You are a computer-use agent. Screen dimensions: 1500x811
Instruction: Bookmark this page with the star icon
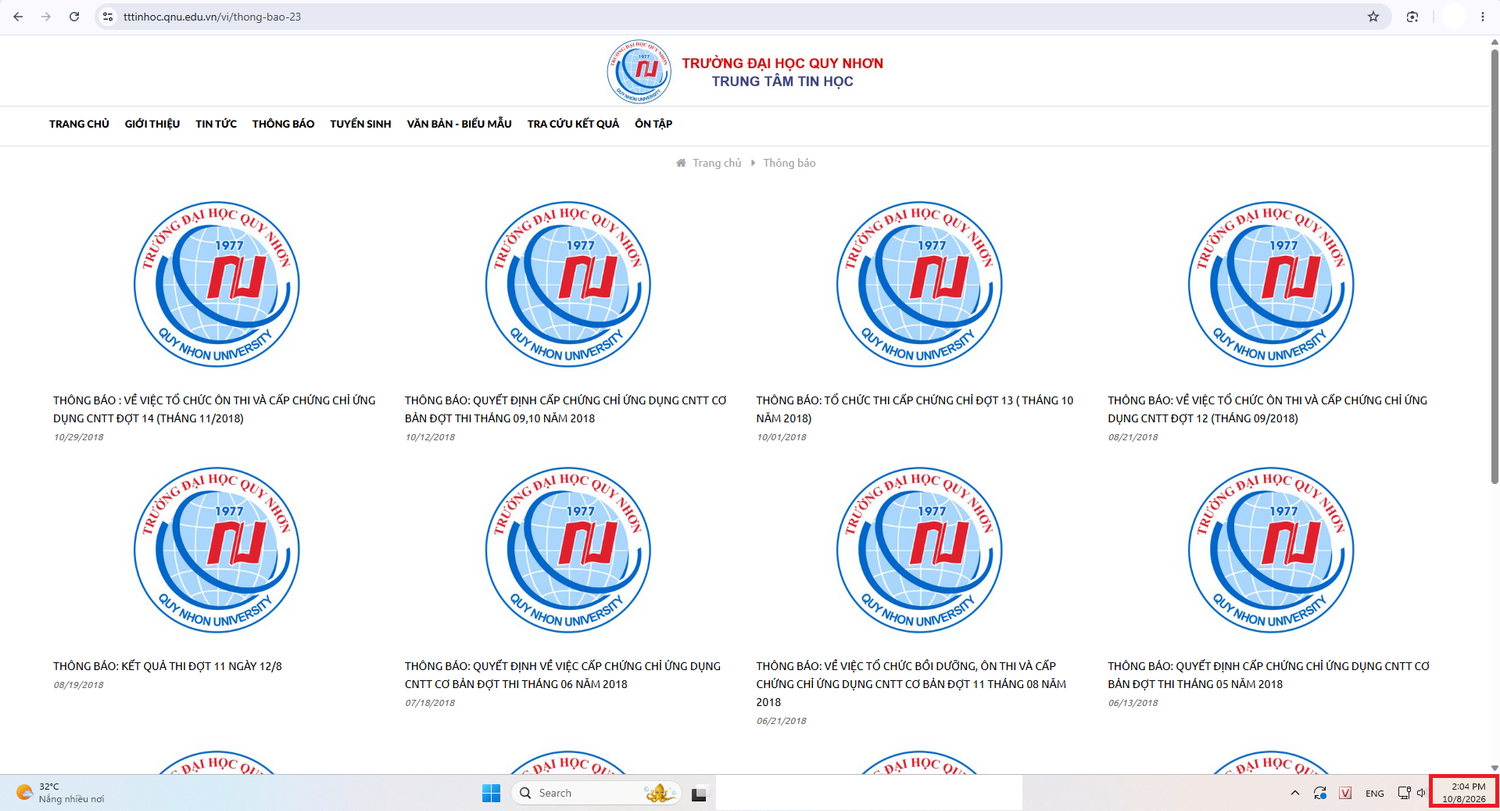coord(1373,17)
